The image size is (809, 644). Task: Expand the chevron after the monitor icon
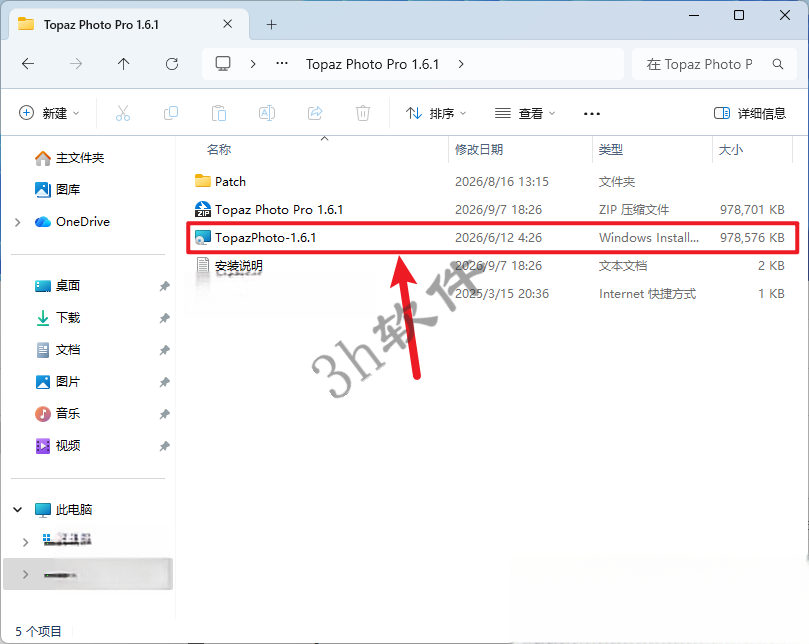[253, 64]
